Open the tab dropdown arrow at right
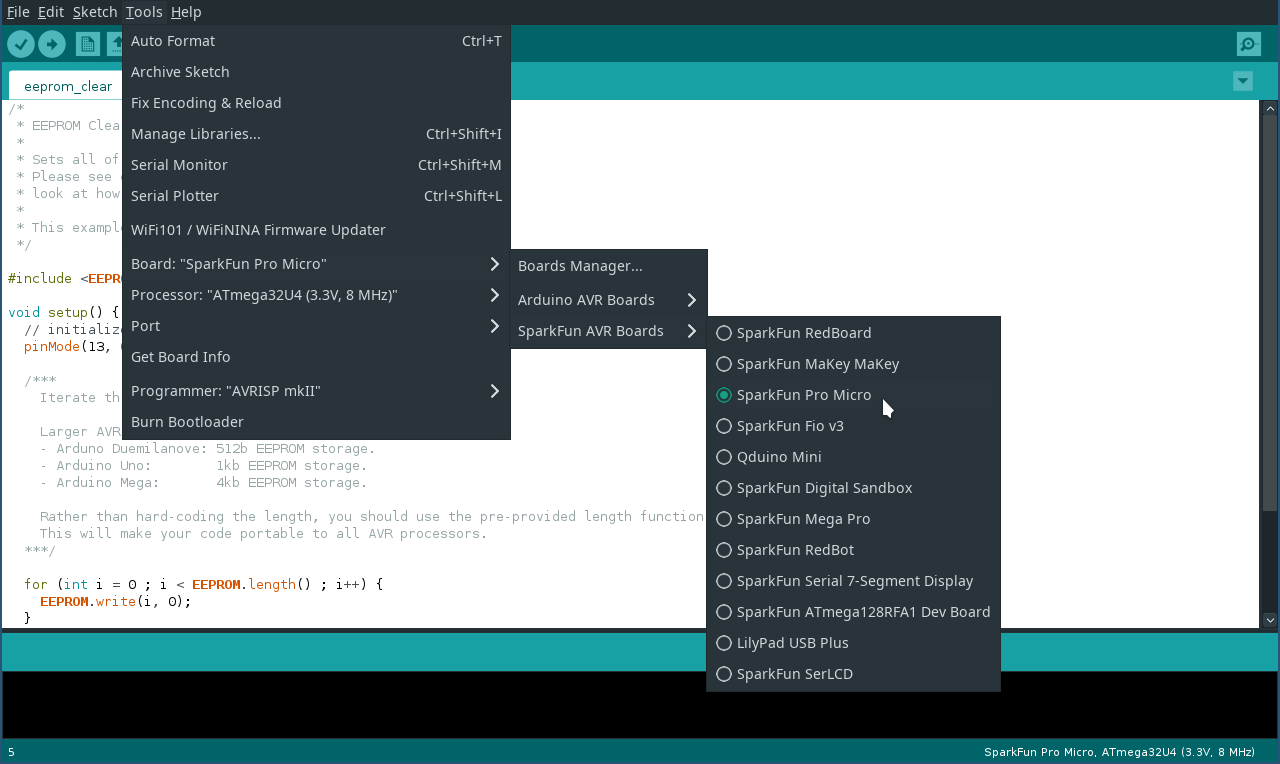This screenshot has height=764, width=1280. (x=1242, y=81)
